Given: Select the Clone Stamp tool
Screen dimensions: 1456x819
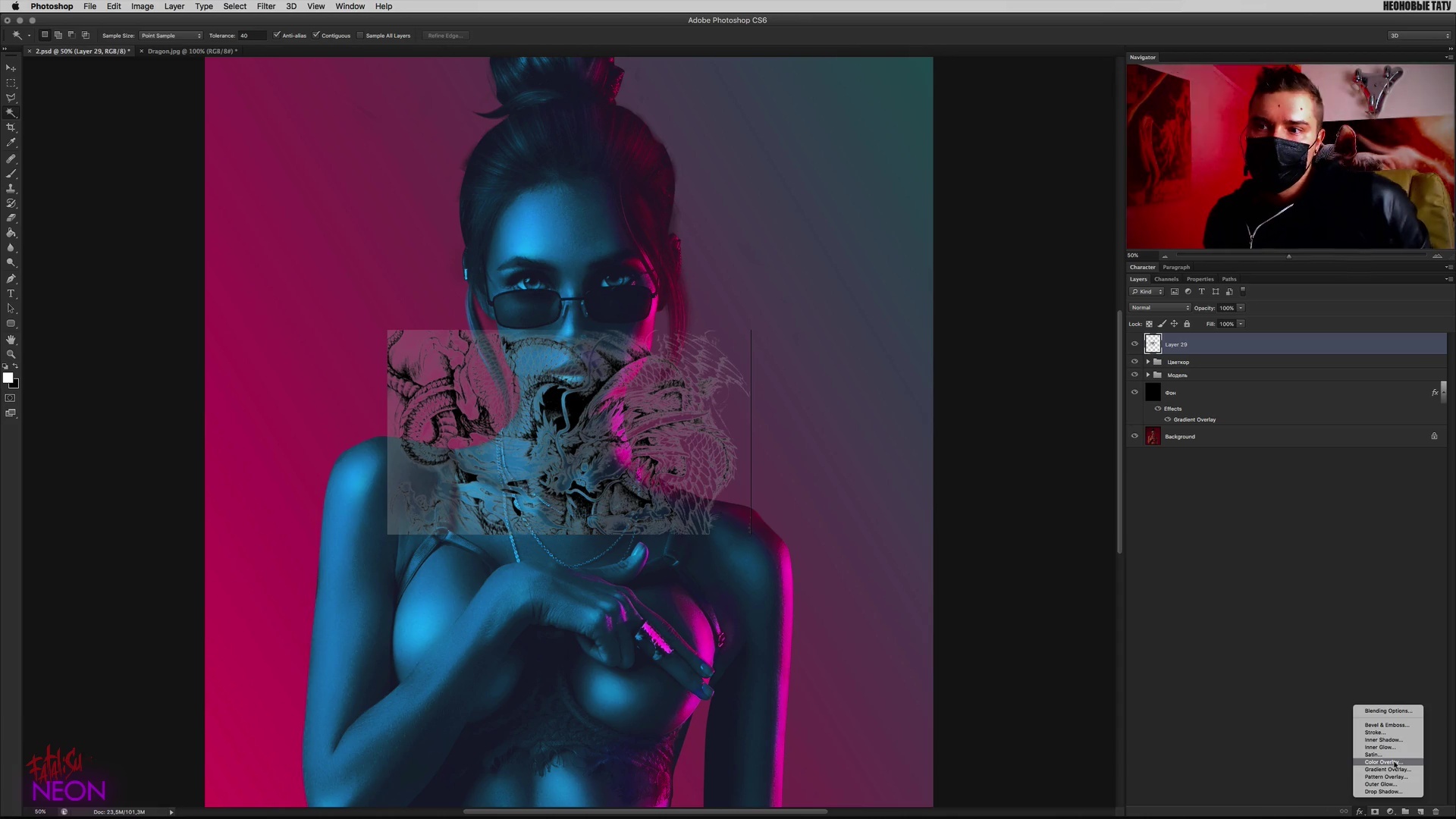Looking at the screenshot, I should click(x=11, y=188).
